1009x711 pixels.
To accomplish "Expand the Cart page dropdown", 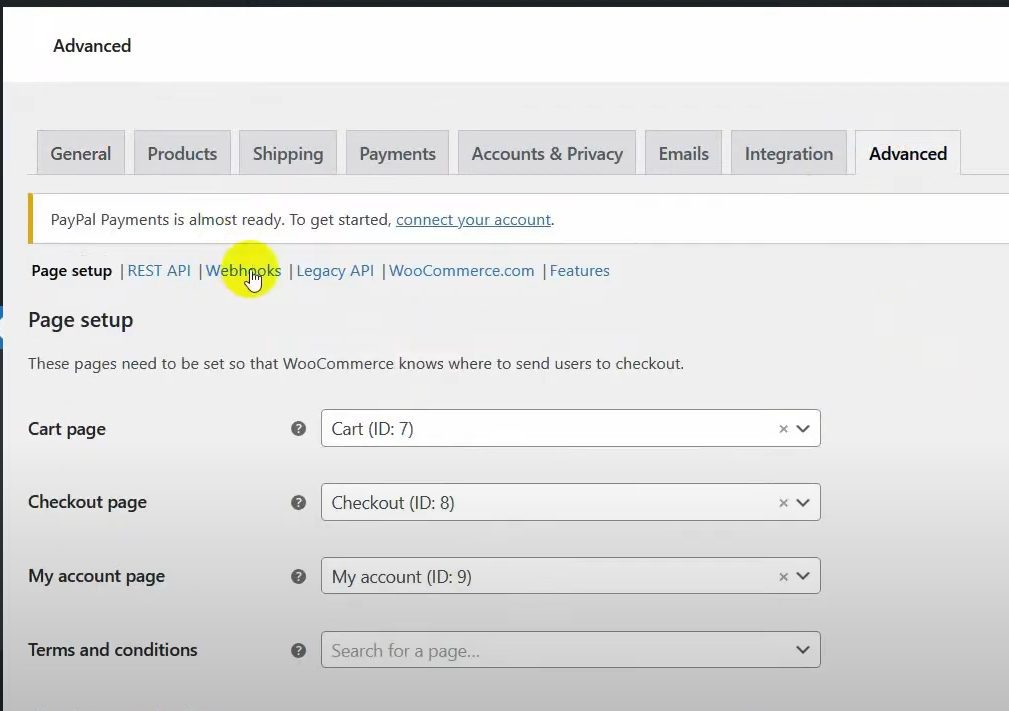I will (803, 429).
